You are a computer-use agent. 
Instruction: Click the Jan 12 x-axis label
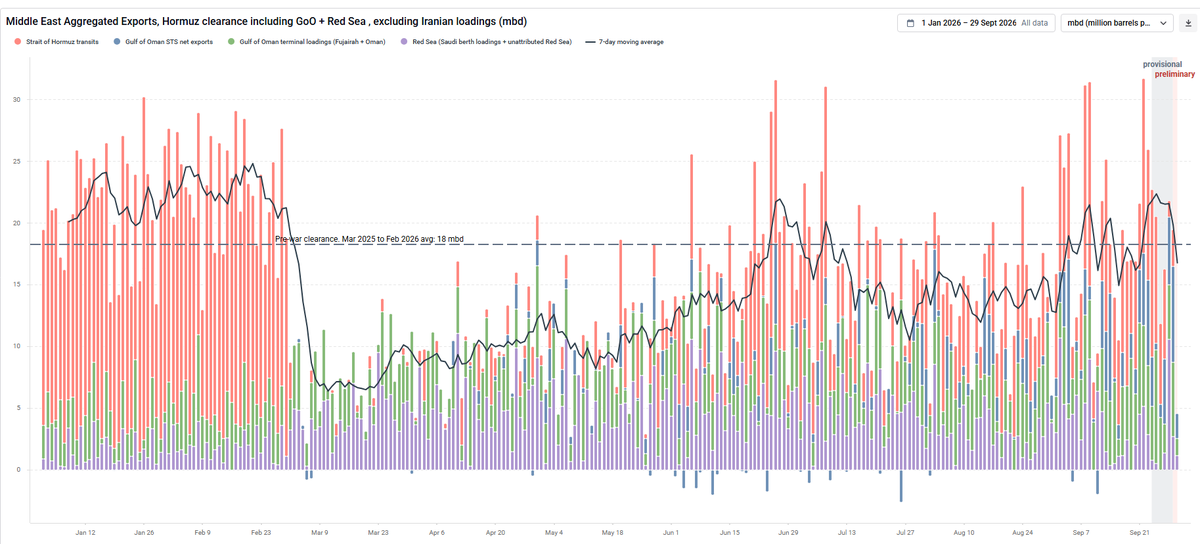point(85,534)
